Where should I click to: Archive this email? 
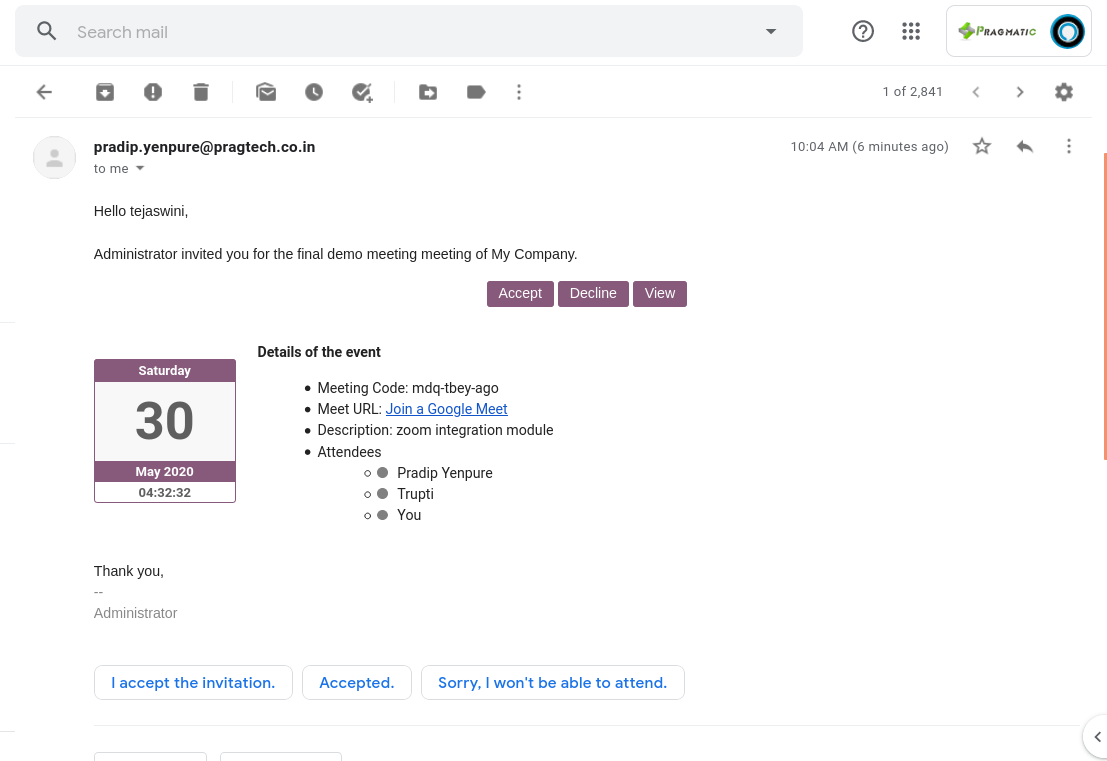(104, 92)
